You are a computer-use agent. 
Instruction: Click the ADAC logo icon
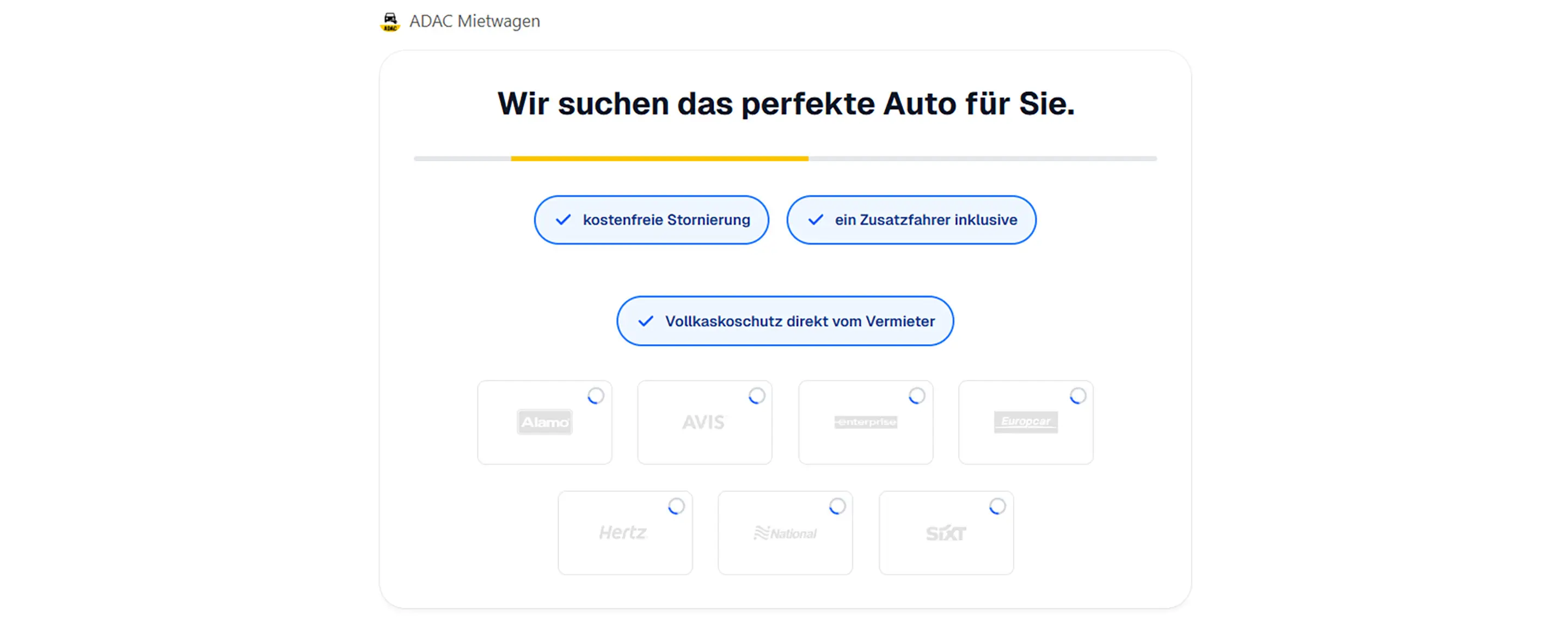[x=391, y=21]
